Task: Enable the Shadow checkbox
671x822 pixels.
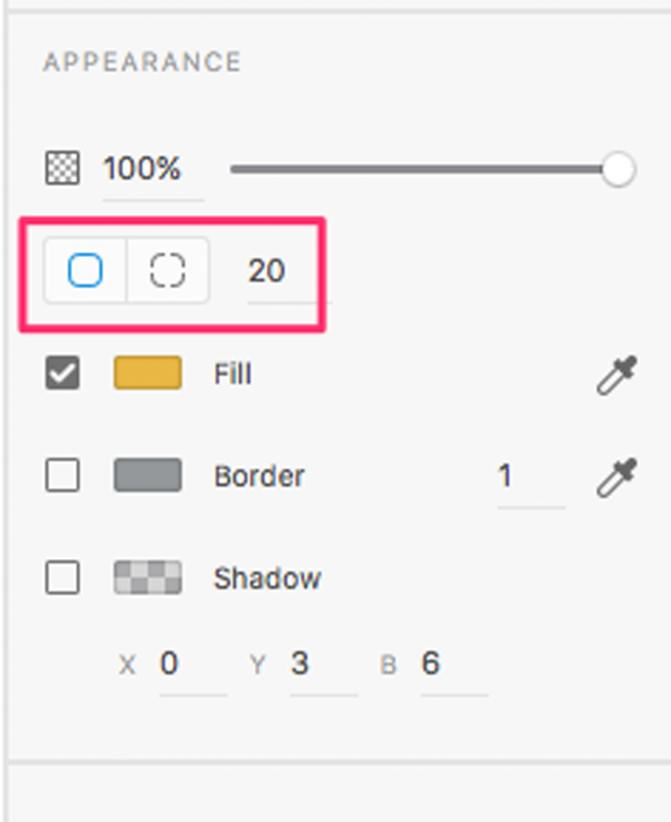Action: coord(63,577)
